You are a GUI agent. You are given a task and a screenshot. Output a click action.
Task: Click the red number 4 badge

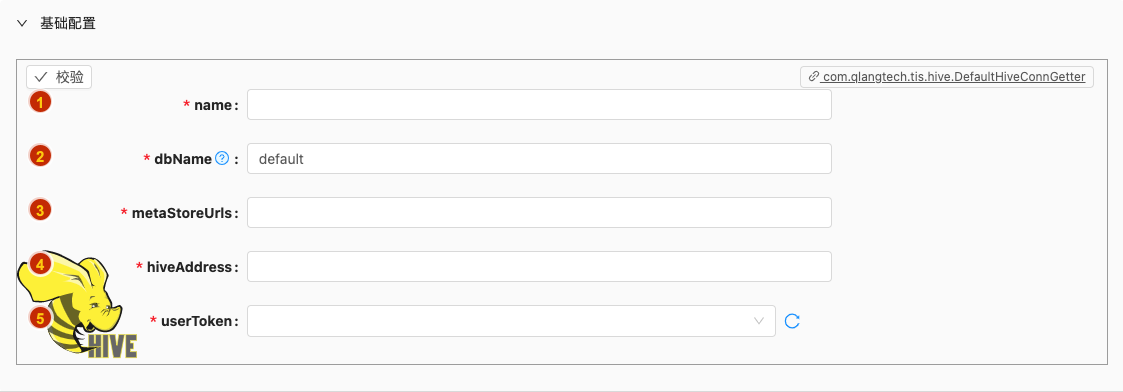(40, 264)
